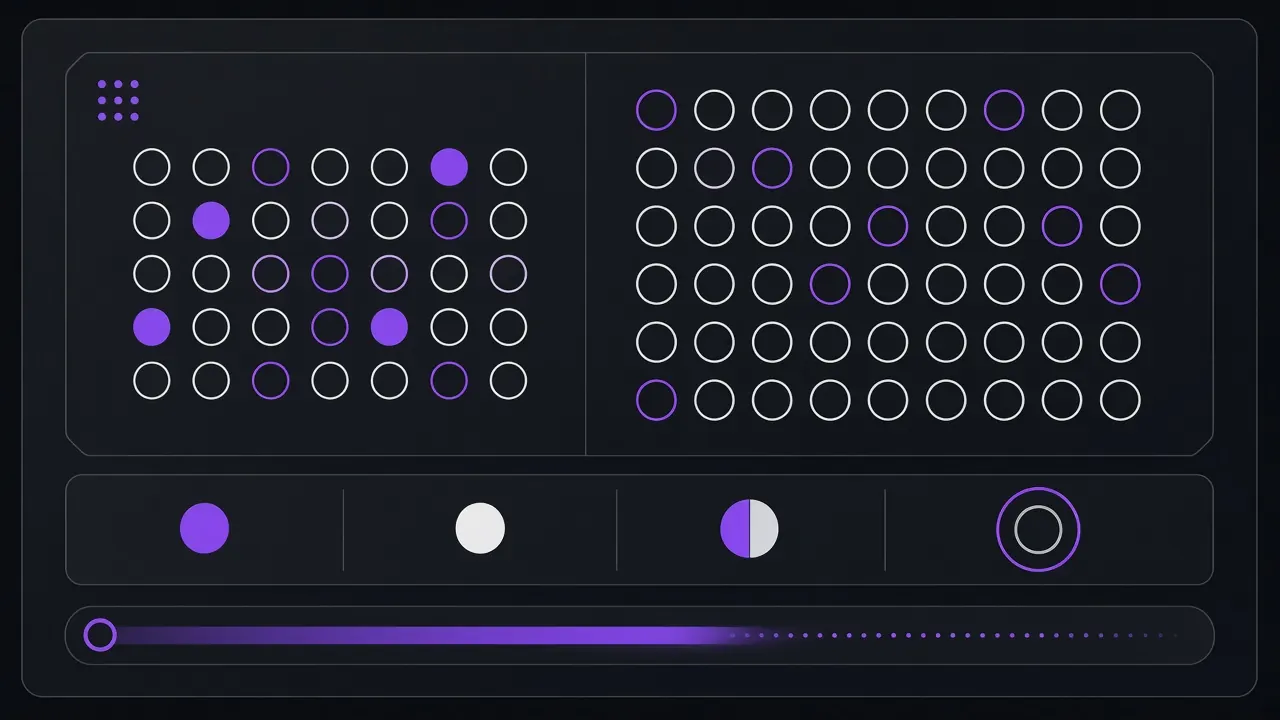Select the top-right white circle of right grid
Screen dimensions: 1280x720
pos(1120,110)
